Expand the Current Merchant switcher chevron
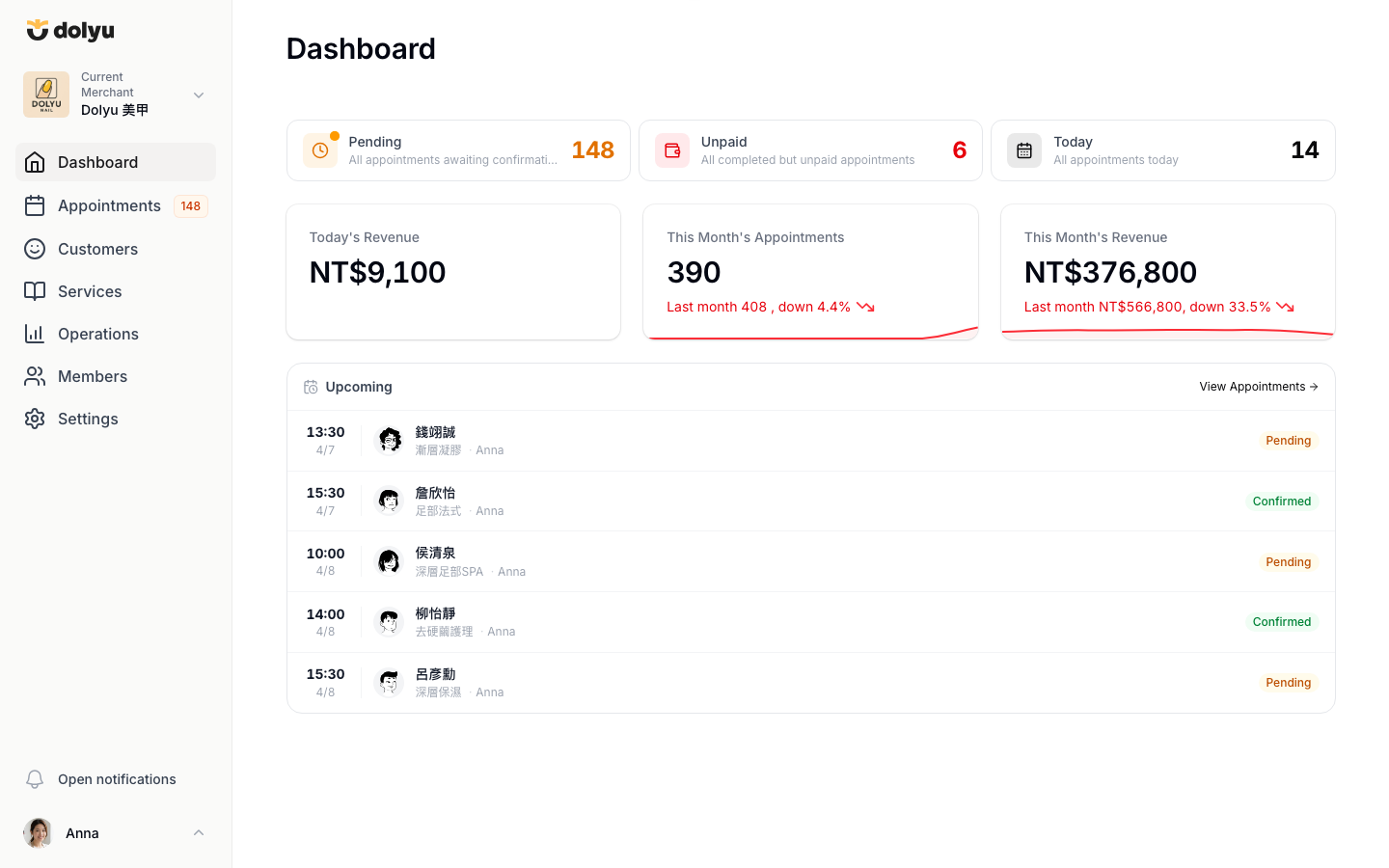Screen dimensions: 1389x868 199,95
